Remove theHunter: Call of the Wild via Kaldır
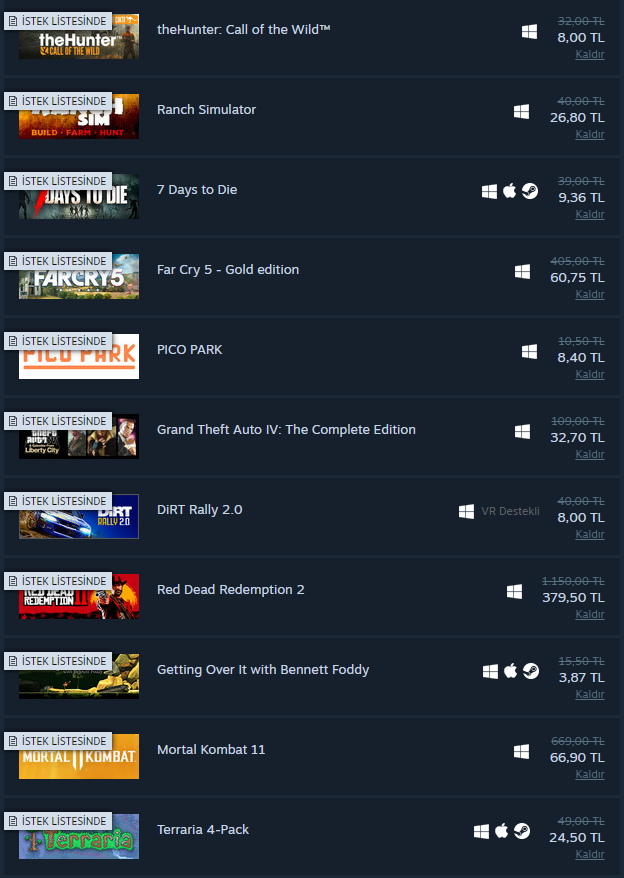The height and width of the screenshot is (878, 624). click(x=590, y=54)
